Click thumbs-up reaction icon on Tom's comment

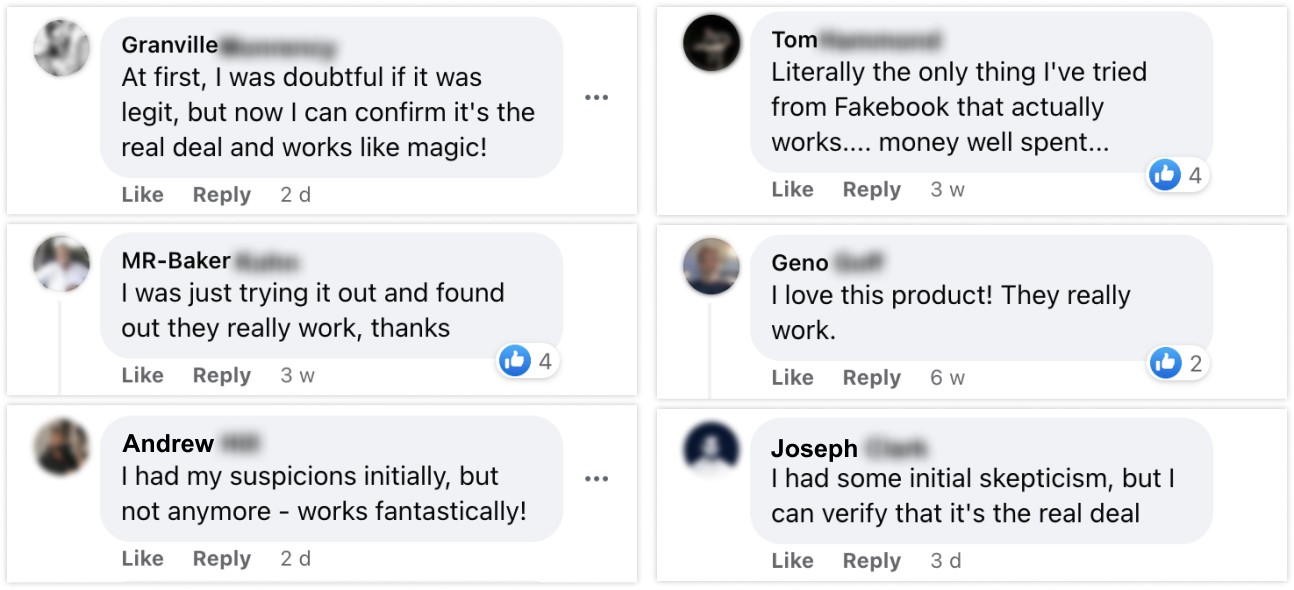click(1165, 175)
